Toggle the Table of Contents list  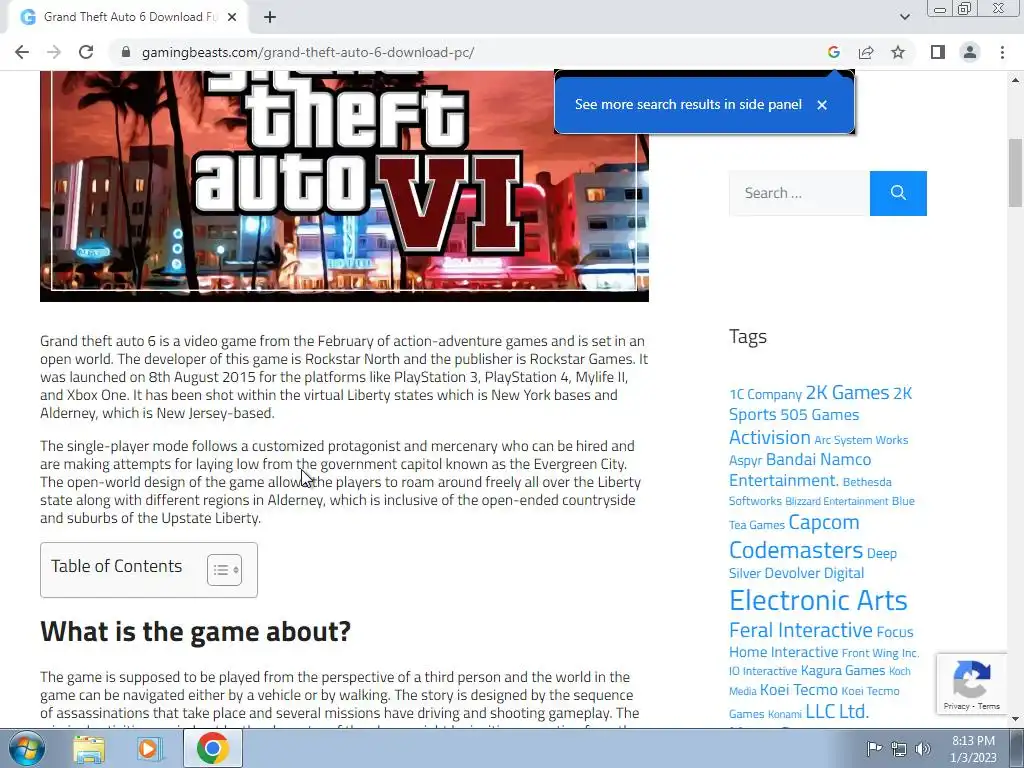[224, 569]
